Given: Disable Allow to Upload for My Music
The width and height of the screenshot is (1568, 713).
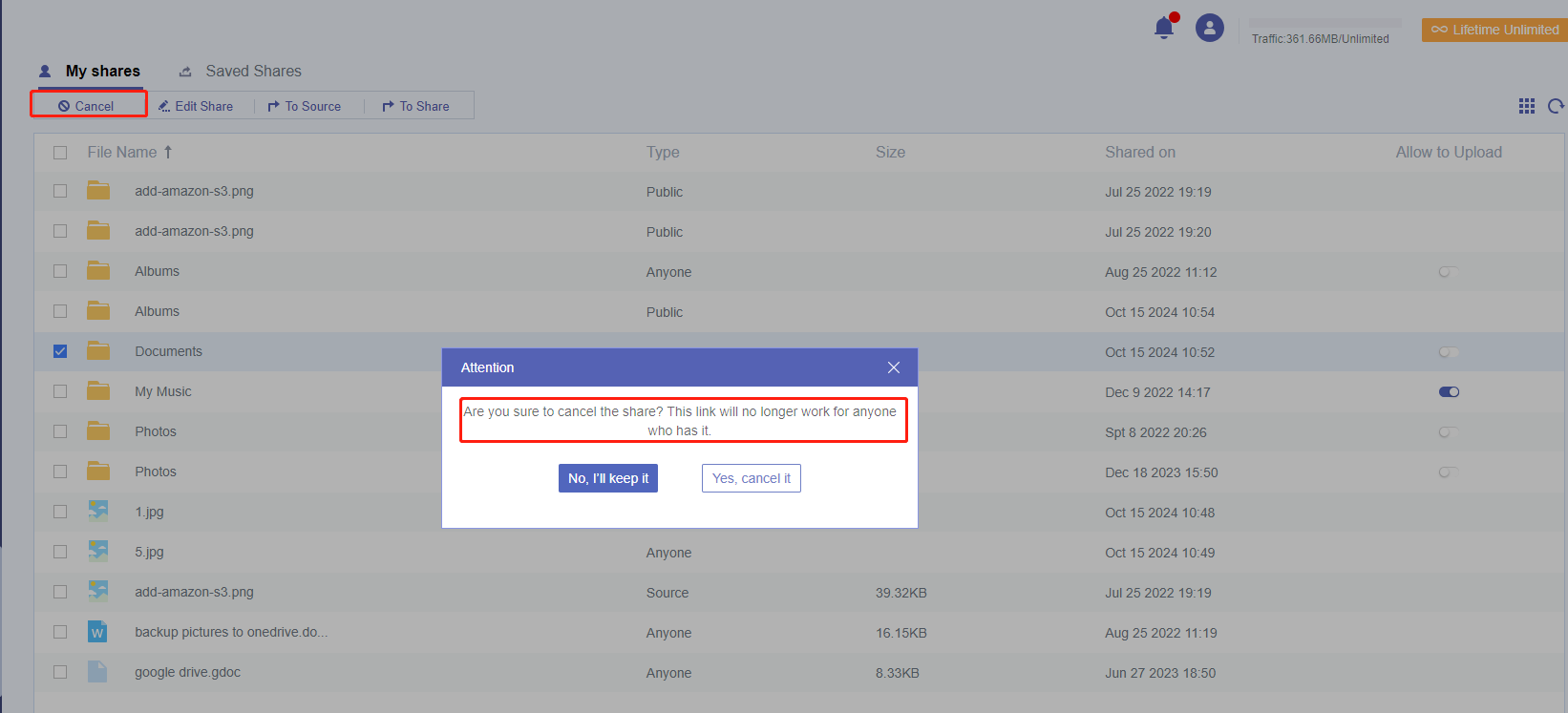Looking at the screenshot, I should click(1449, 392).
